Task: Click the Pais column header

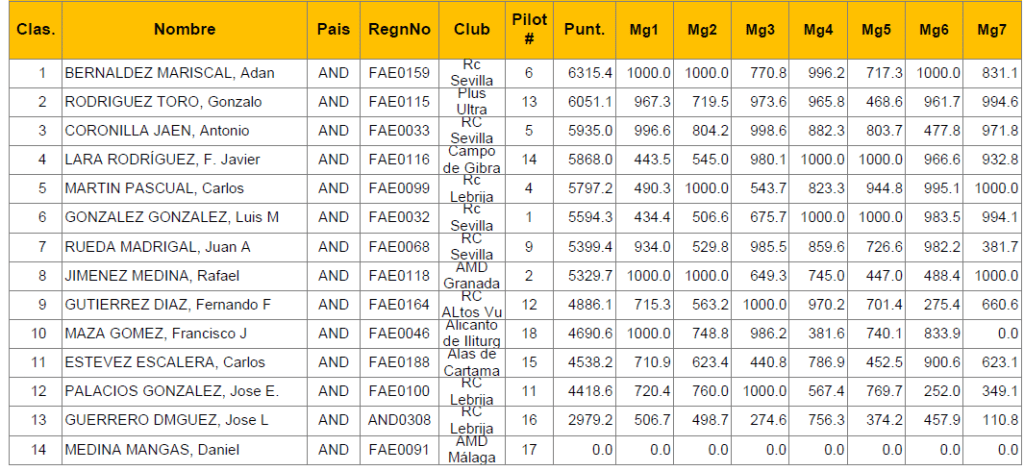Action: click(333, 30)
